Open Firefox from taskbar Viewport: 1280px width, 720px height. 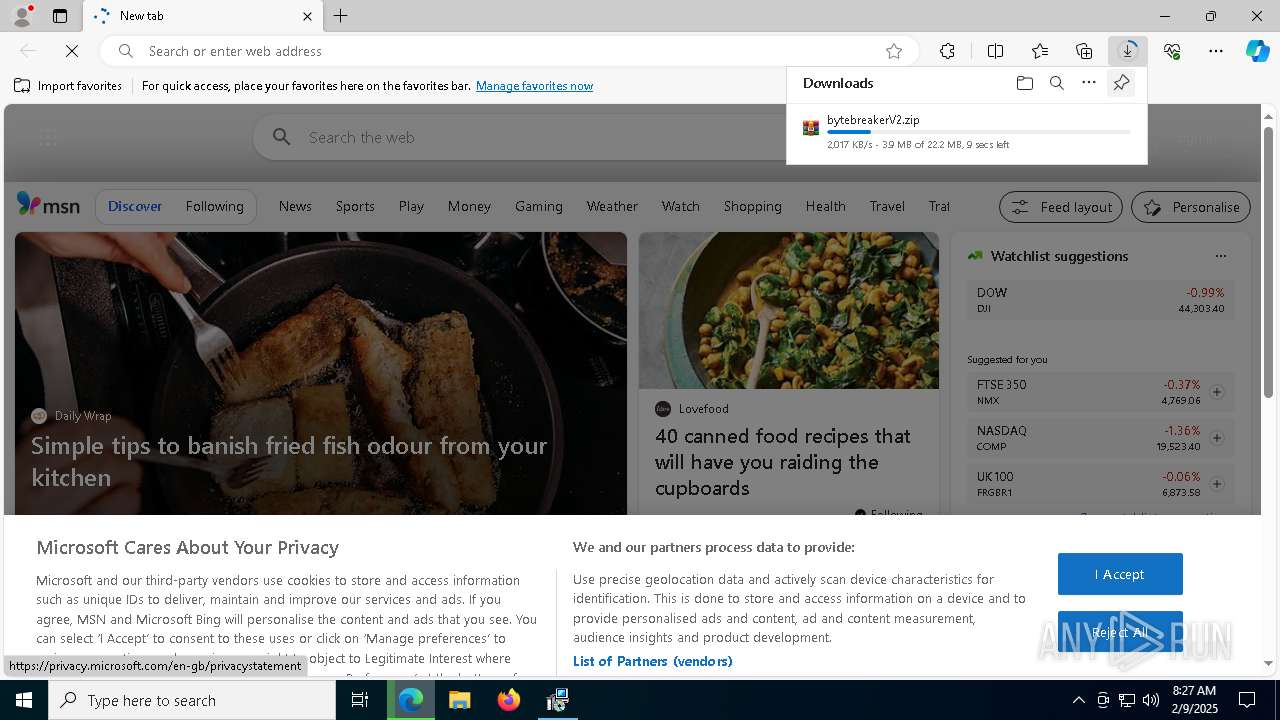[508, 700]
